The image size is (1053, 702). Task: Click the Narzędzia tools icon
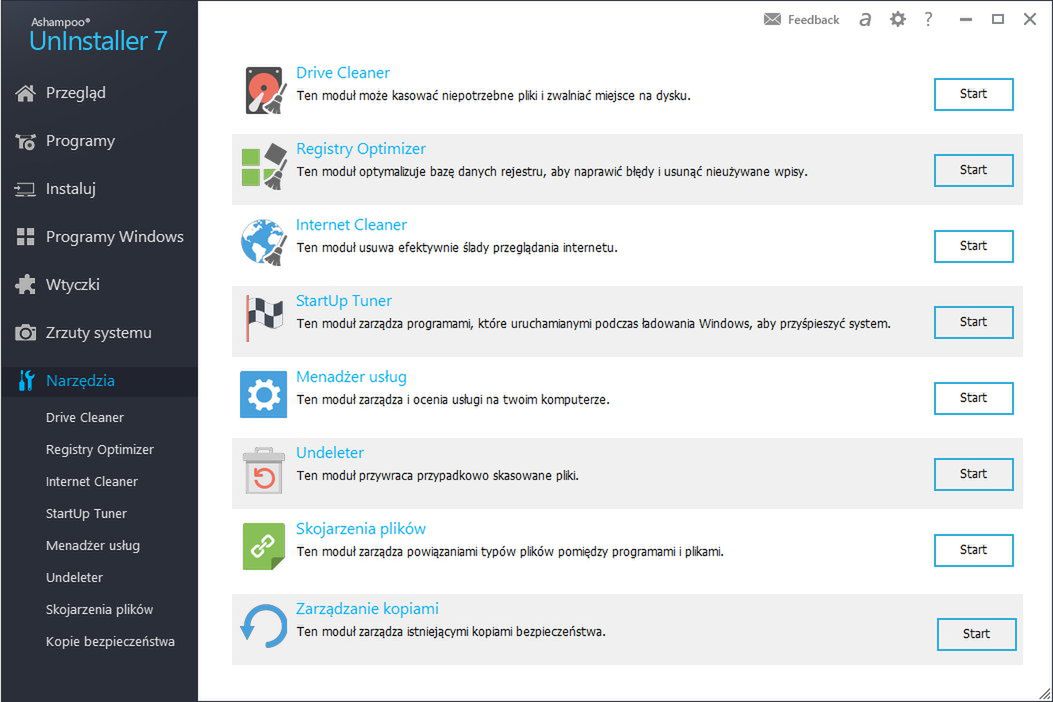[26, 380]
